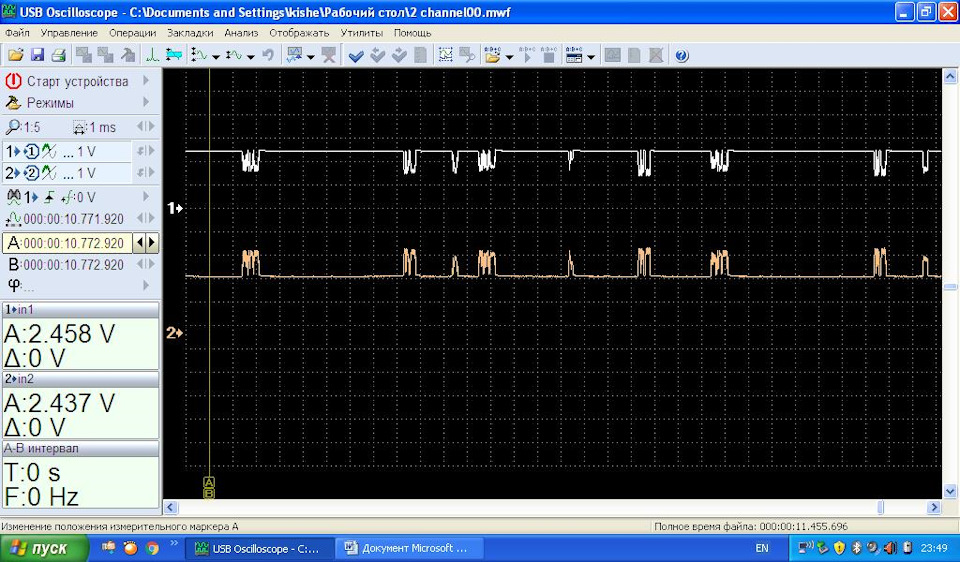The height and width of the screenshot is (562, 960).
Task: Open the Анализ menu
Action: [x=241, y=33]
